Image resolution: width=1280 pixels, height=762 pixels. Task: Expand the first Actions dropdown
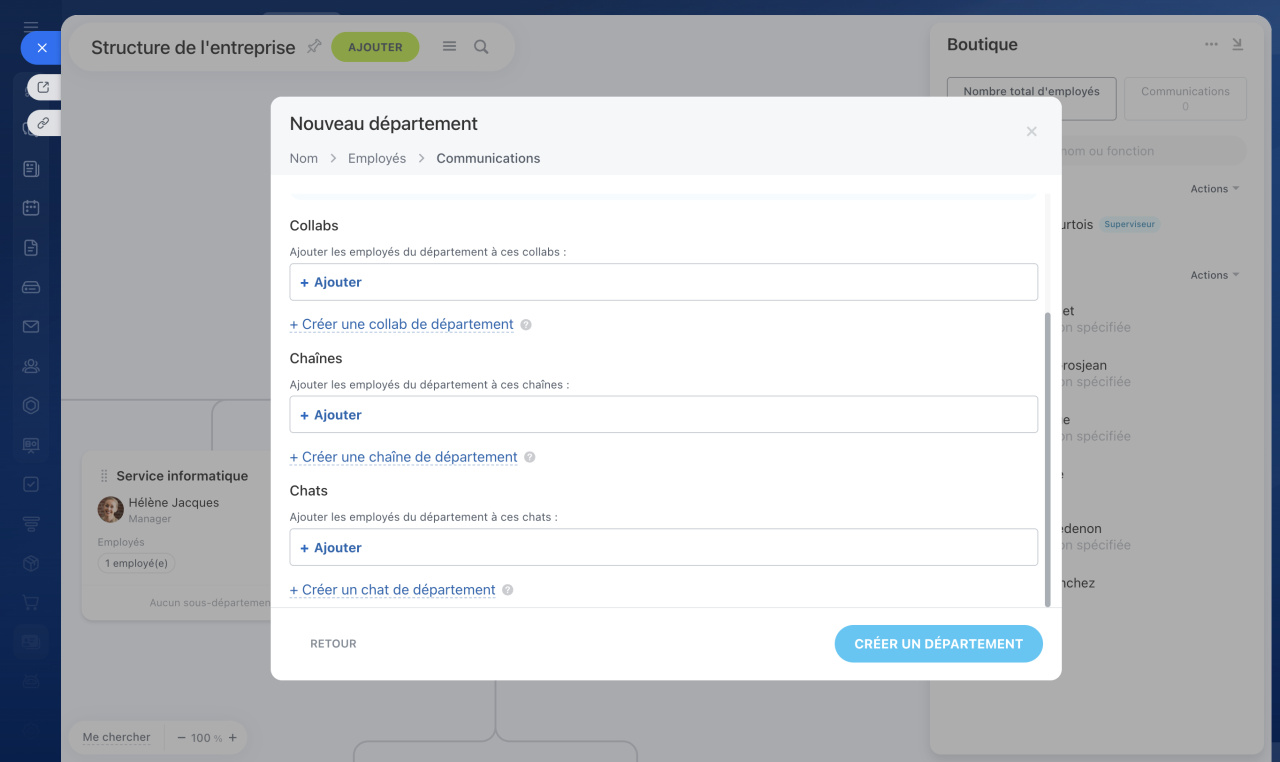click(1214, 189)
